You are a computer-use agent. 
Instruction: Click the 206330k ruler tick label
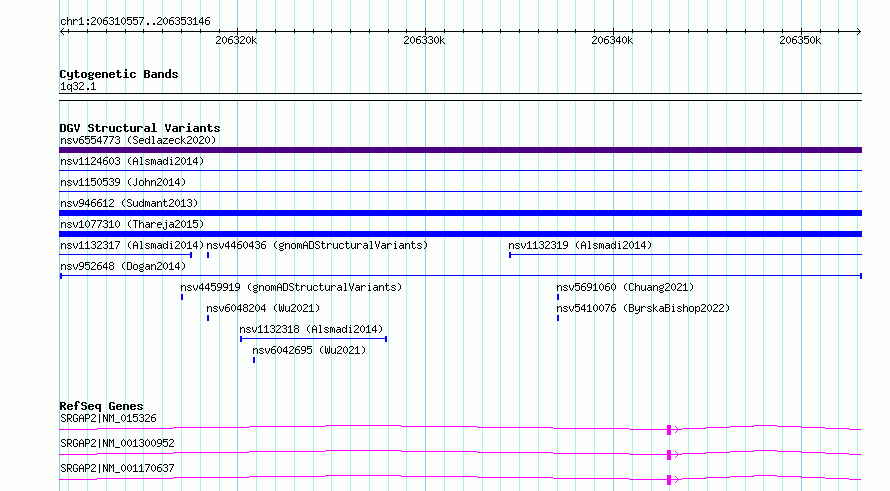point(424,40)
